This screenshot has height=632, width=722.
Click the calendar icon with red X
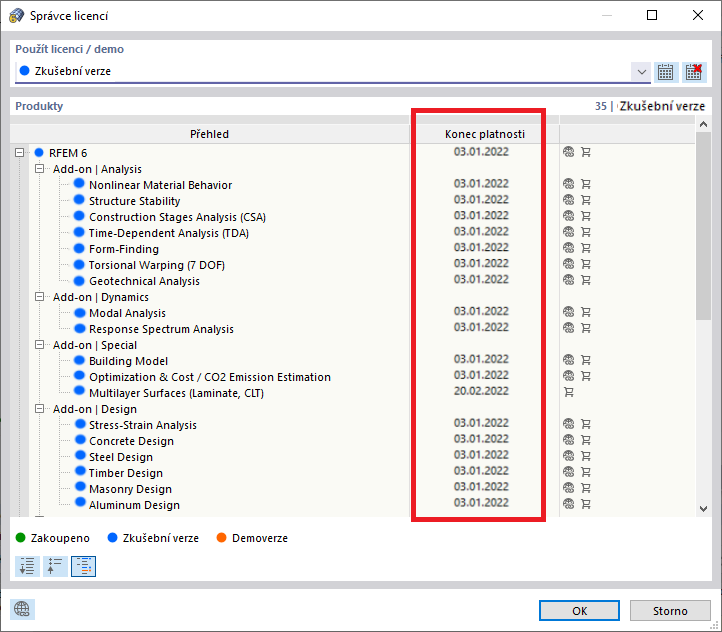[x=694, y=72]
